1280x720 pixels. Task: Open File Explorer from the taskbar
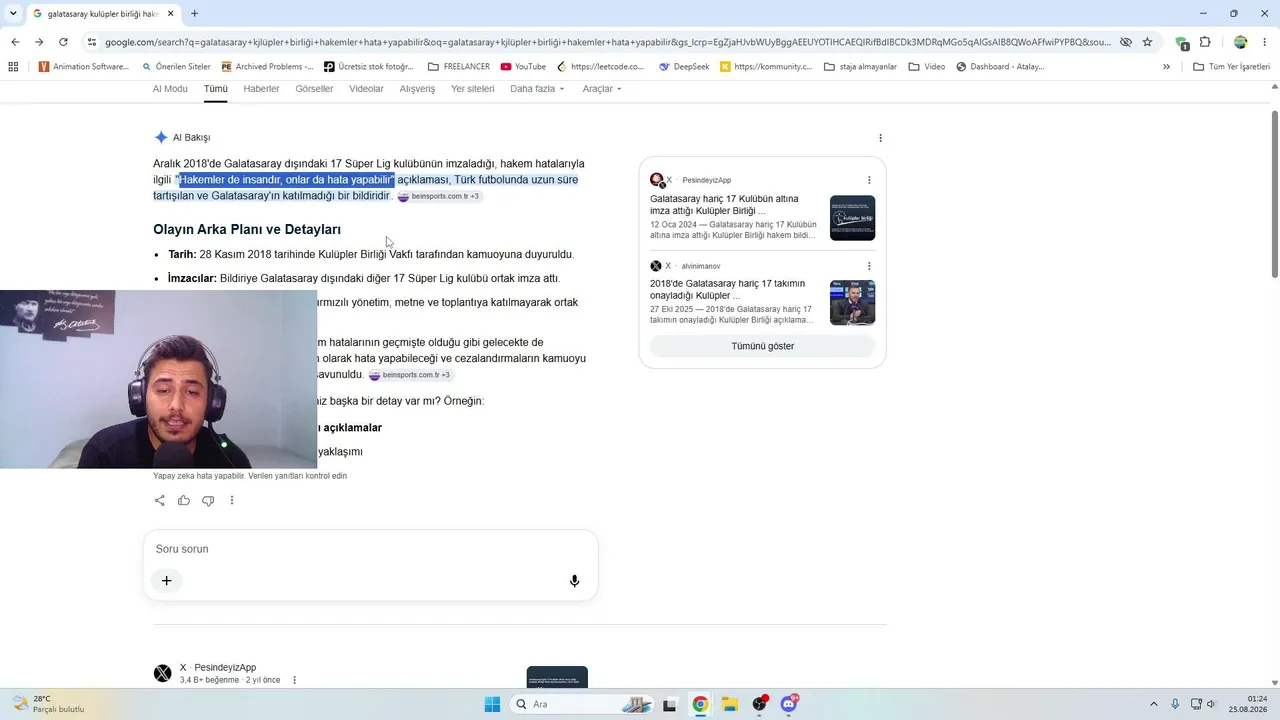pyautogui.click(x=730, y=704)
